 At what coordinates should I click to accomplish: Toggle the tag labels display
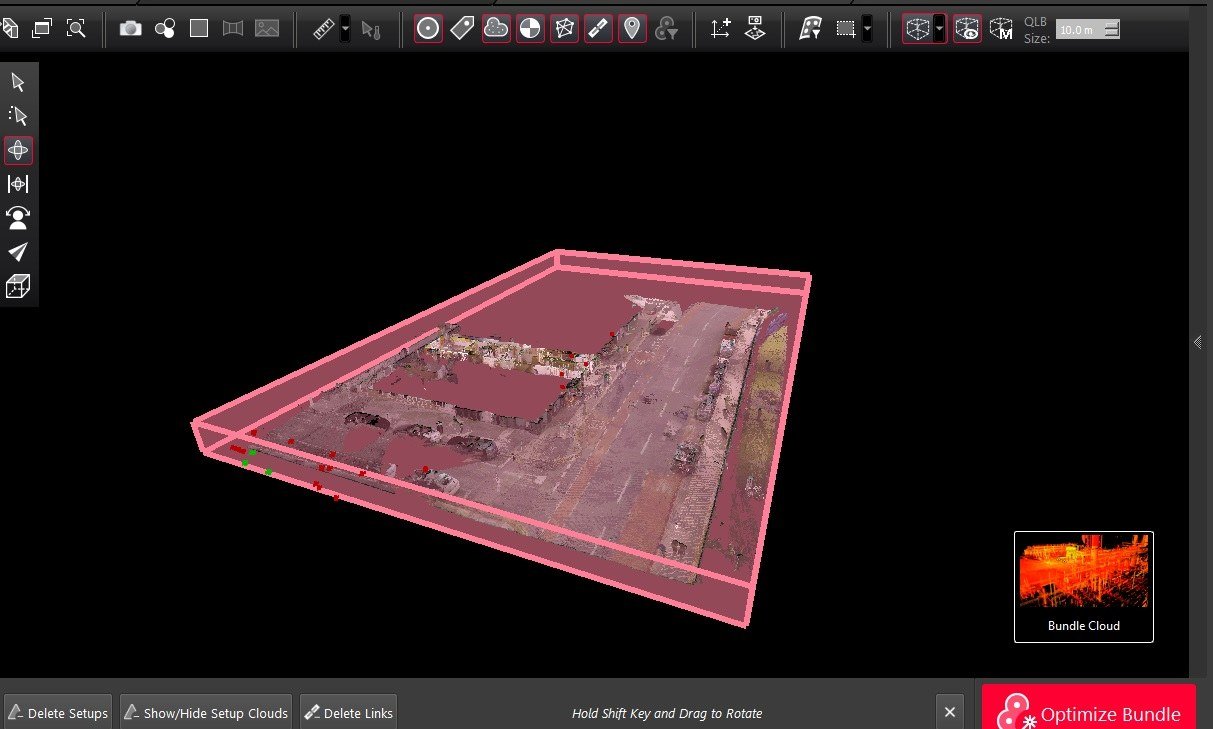point(463,29)
